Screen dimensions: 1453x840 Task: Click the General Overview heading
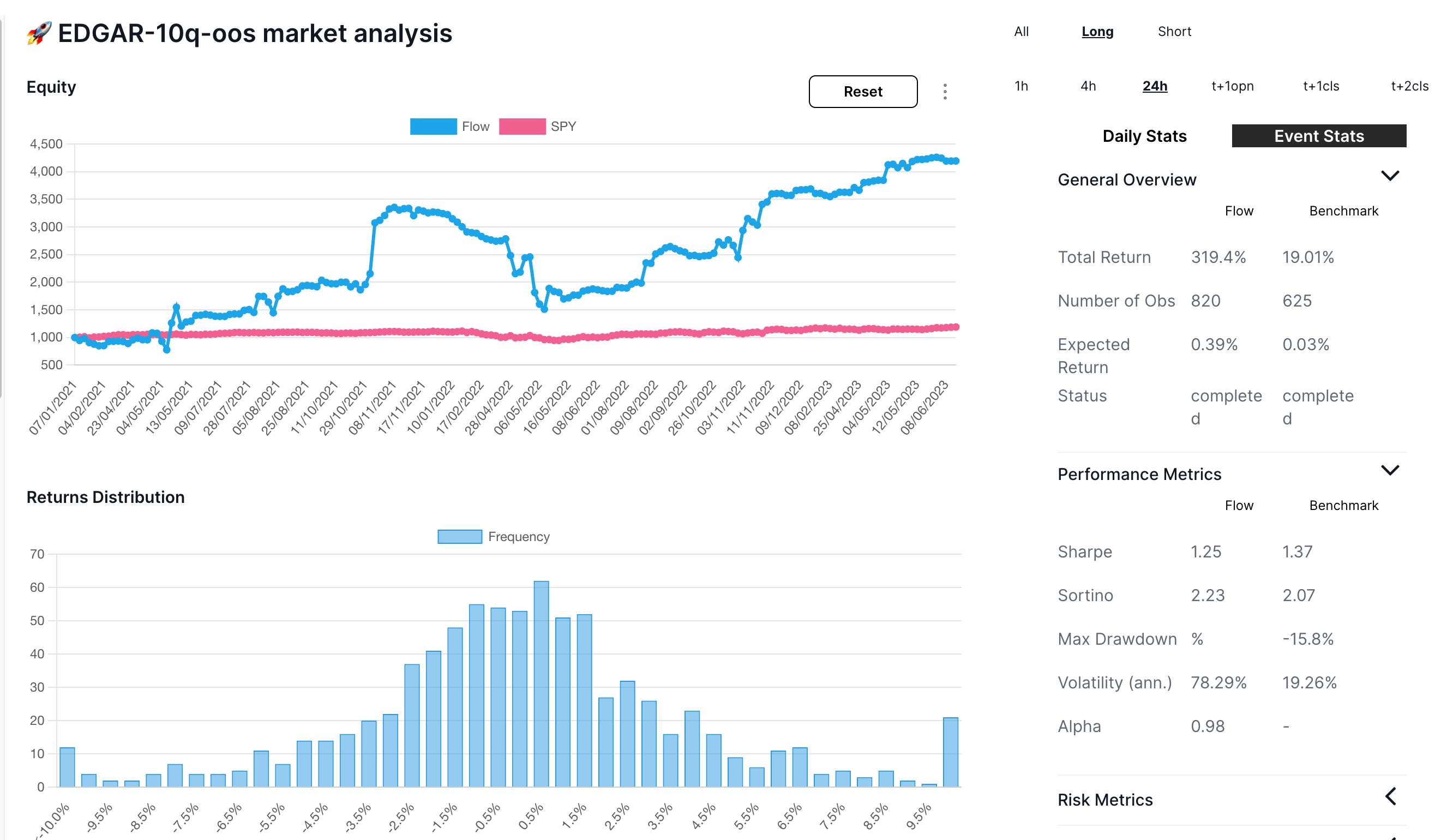[1126, 180]
